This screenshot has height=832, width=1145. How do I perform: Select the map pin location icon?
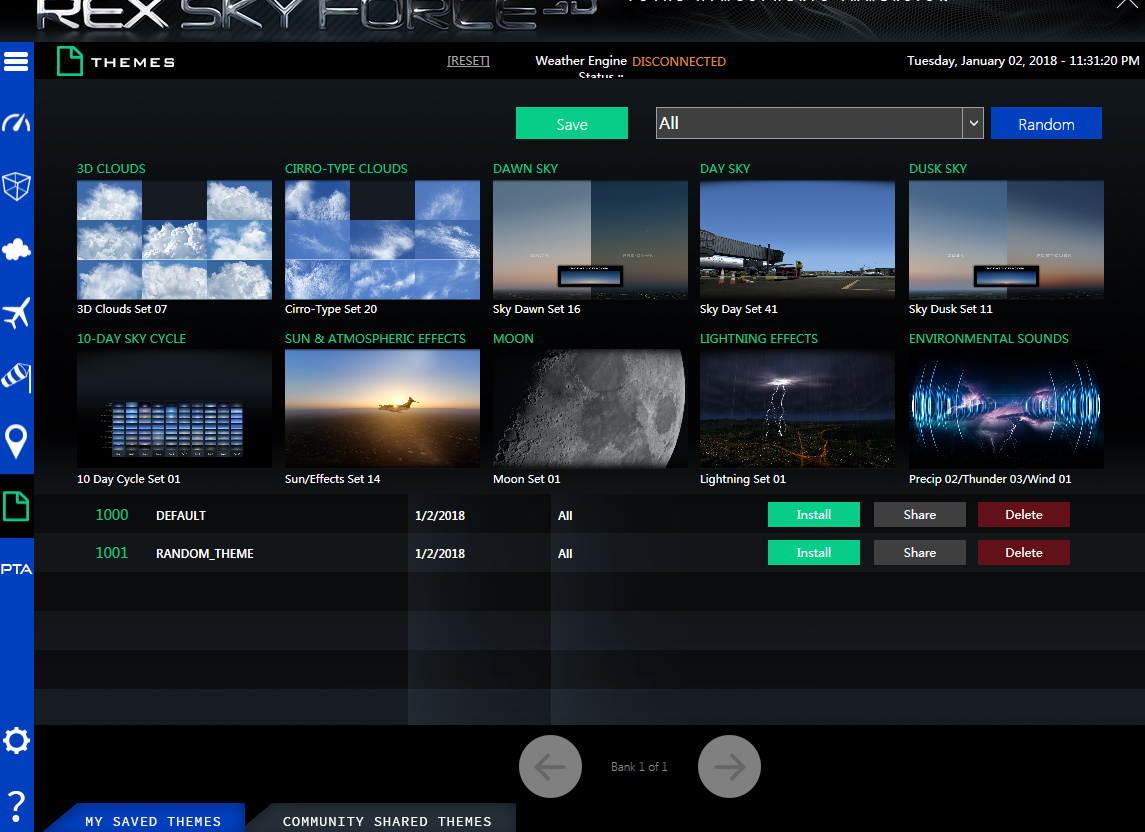tap(16, 441)
